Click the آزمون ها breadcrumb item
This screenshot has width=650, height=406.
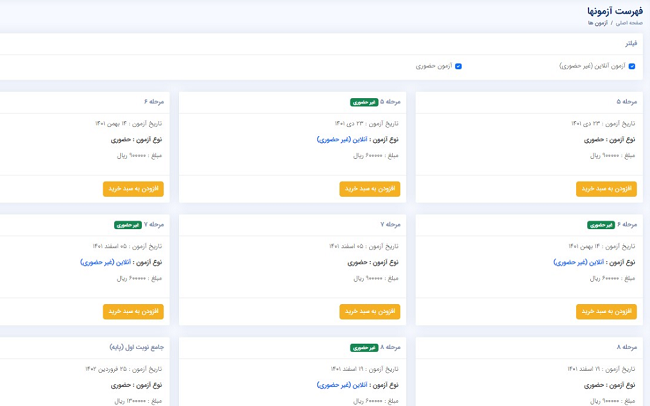click(597, 23)
